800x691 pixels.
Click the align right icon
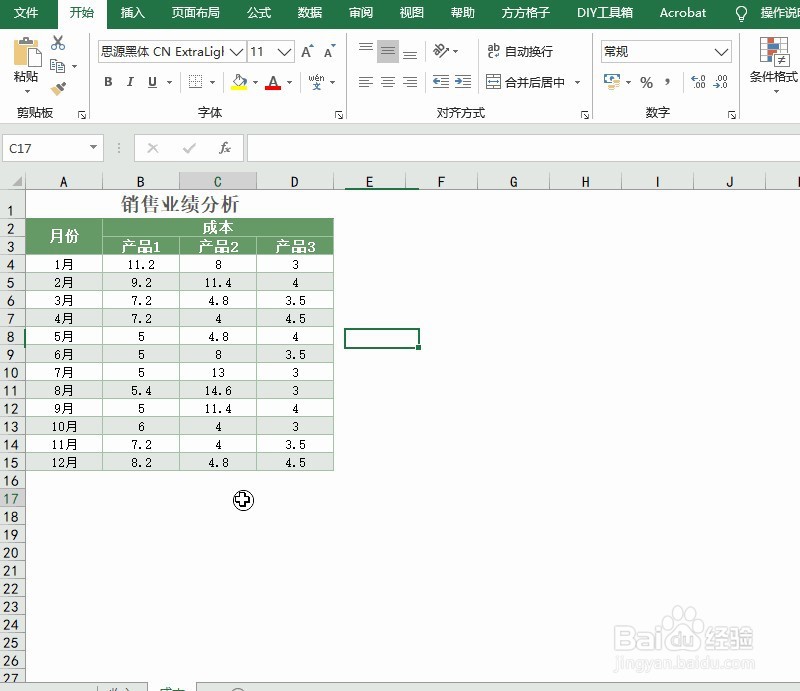click(x=410, y=82)
